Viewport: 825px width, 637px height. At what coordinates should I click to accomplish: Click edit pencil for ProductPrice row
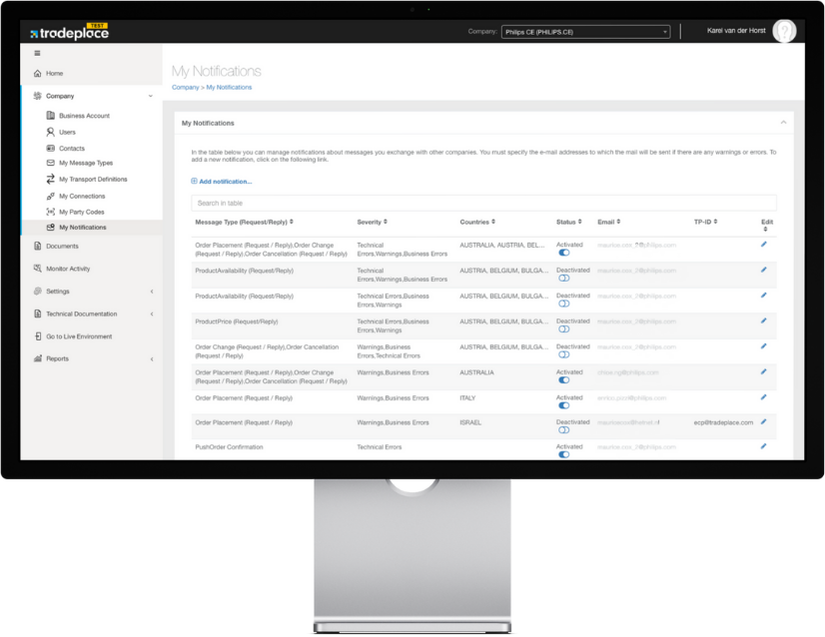(764, 321)
